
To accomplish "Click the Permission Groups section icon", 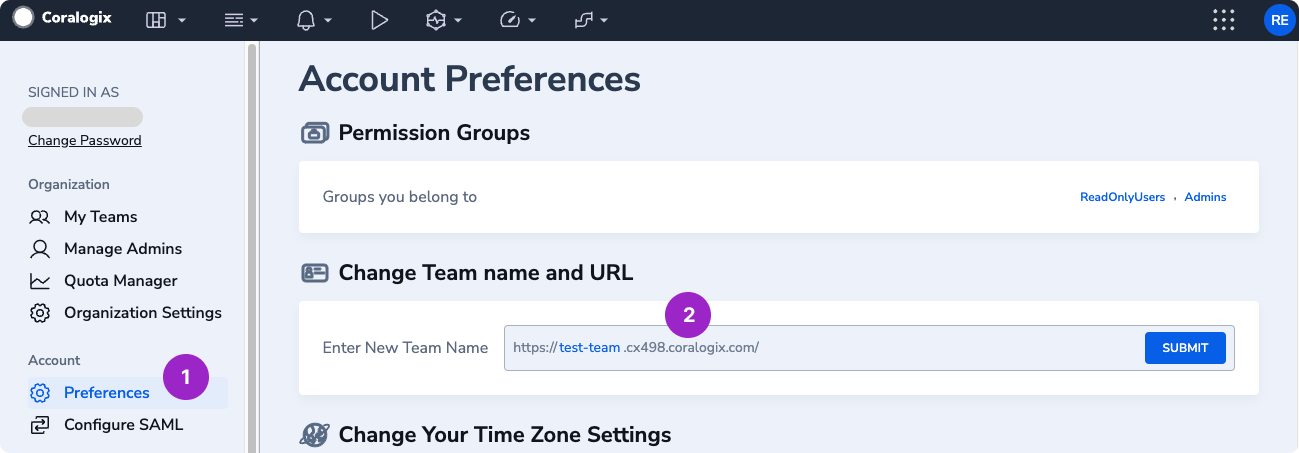I will (315, 133).
